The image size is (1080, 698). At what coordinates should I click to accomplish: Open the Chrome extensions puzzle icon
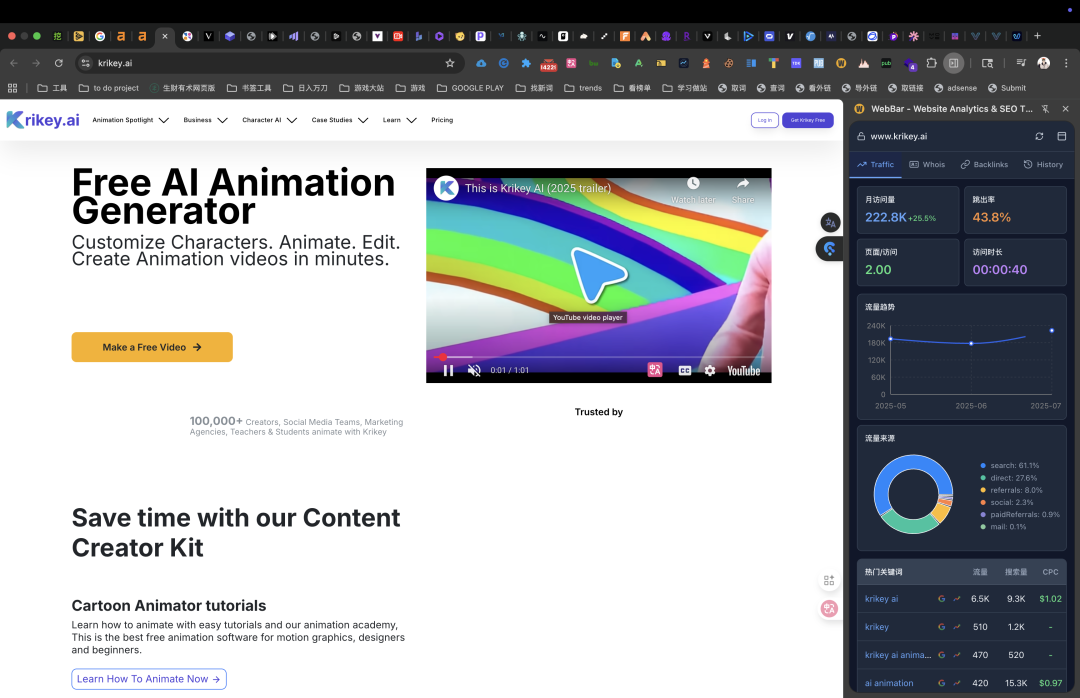[931, 63]
